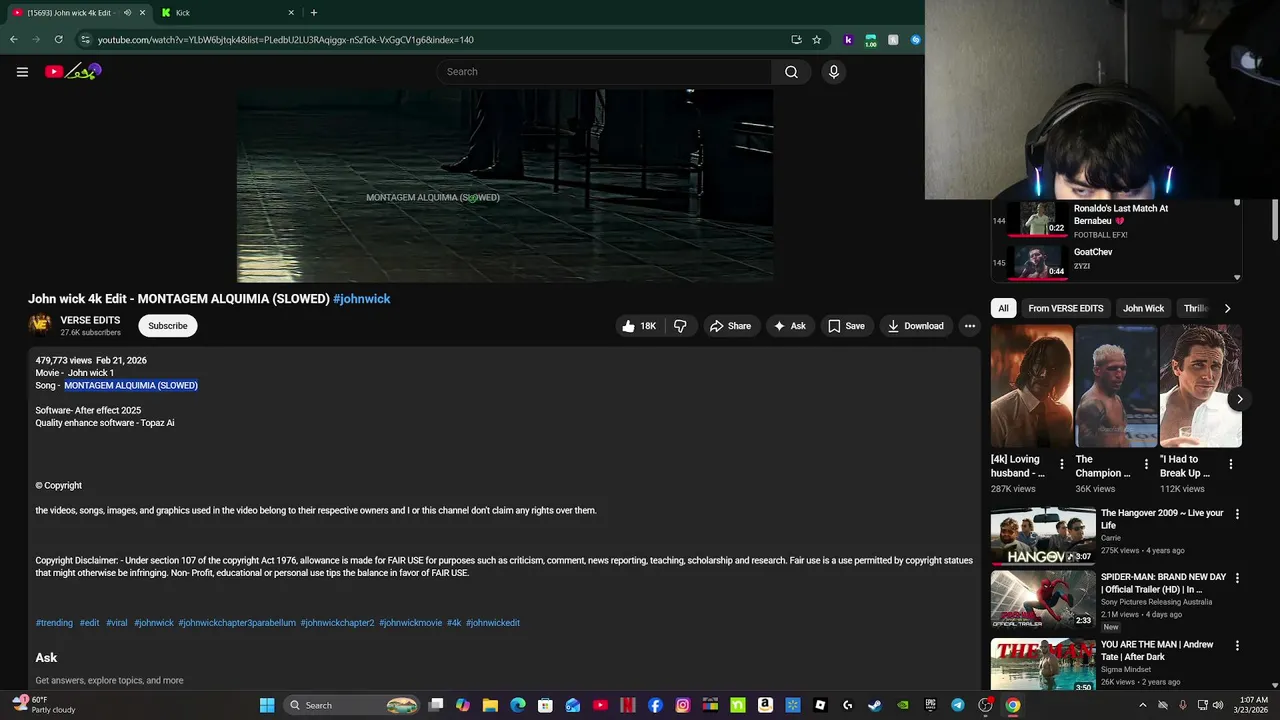Viewport: 1280px width, 720px height.
Task: Start voice search with the microphone
Action: tap(833, 72)
